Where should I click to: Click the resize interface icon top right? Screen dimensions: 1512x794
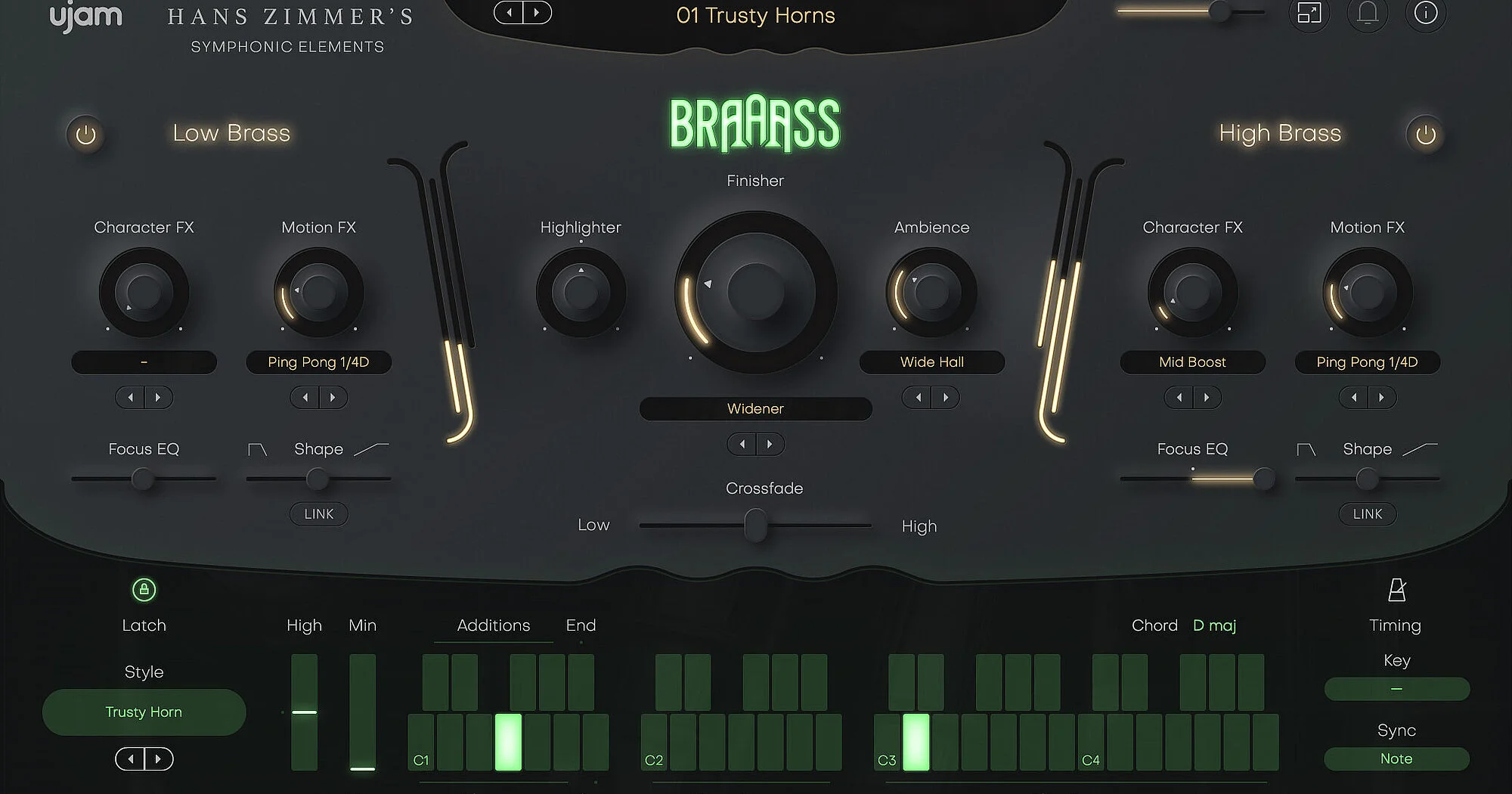coord(1309,14)
